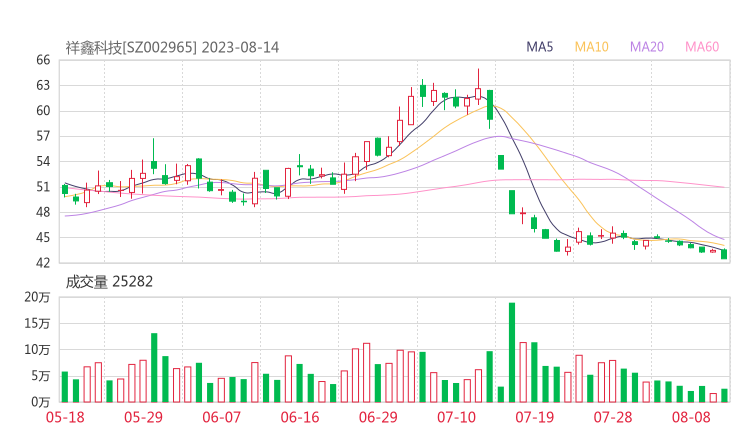The width and height of the screenshot is (740, 440).
Task: Click the MA60 legend label
Action: coord(702,47)
